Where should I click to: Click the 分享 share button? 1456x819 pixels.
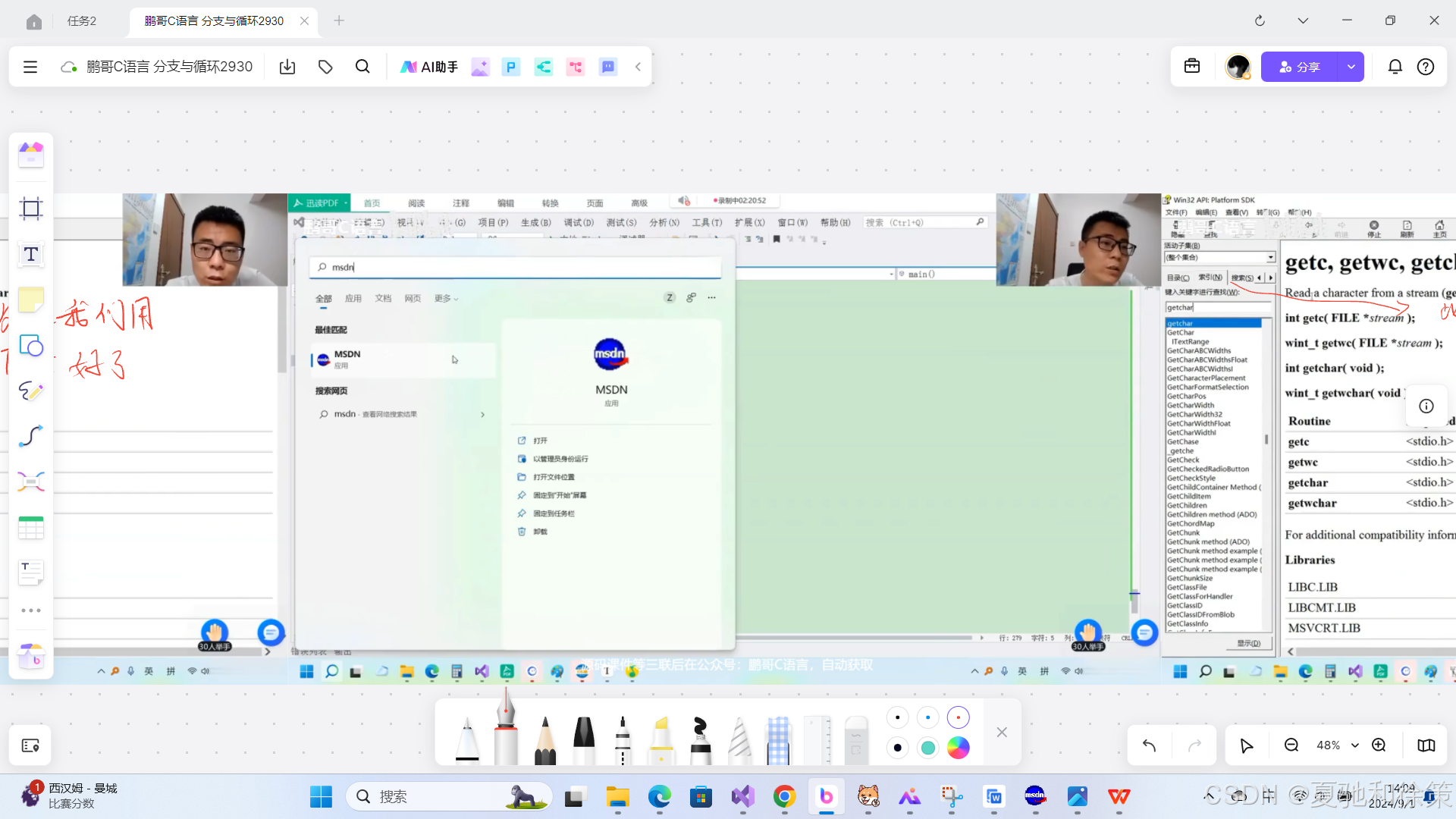click(x=1299, y=67)
